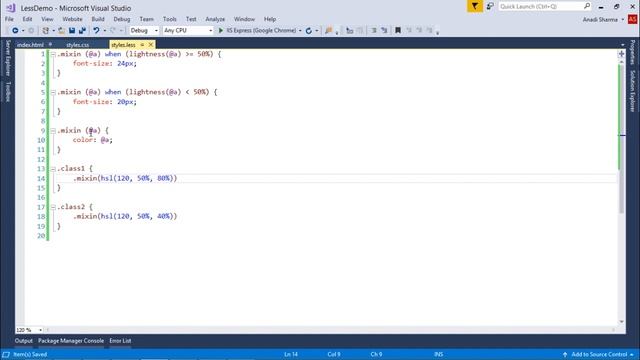Switch to the styles.css tab
This screenshot has height=360, width=640.
pos(78,45)
